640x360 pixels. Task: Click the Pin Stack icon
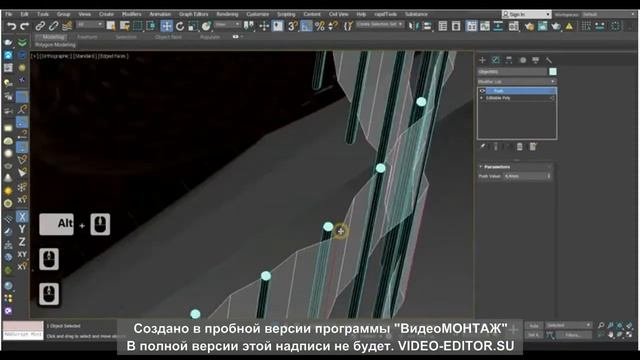click(482, 147)
